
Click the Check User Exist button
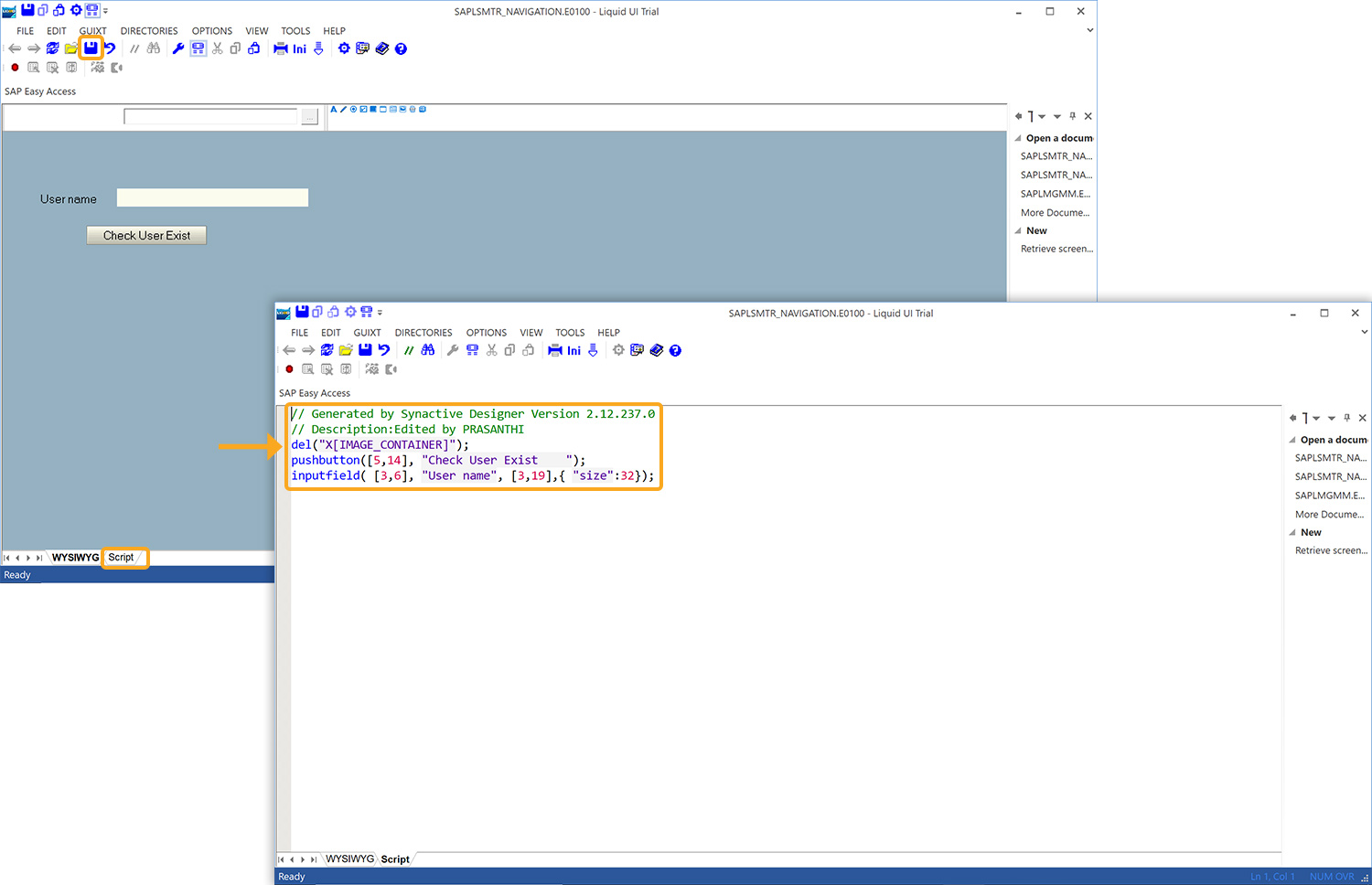146,235
